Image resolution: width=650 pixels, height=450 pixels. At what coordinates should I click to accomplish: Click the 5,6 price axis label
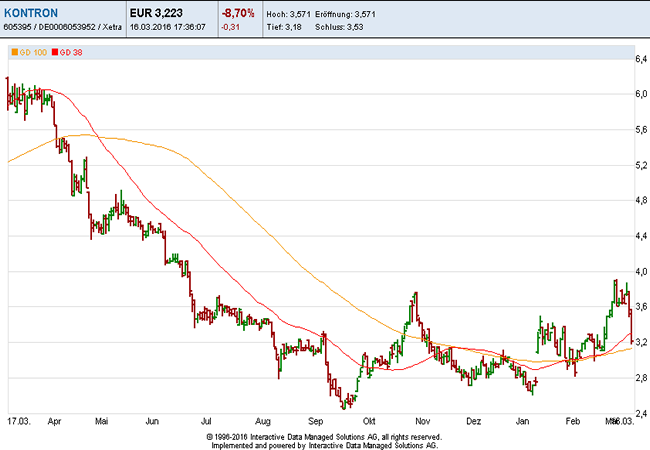point(641,130)
